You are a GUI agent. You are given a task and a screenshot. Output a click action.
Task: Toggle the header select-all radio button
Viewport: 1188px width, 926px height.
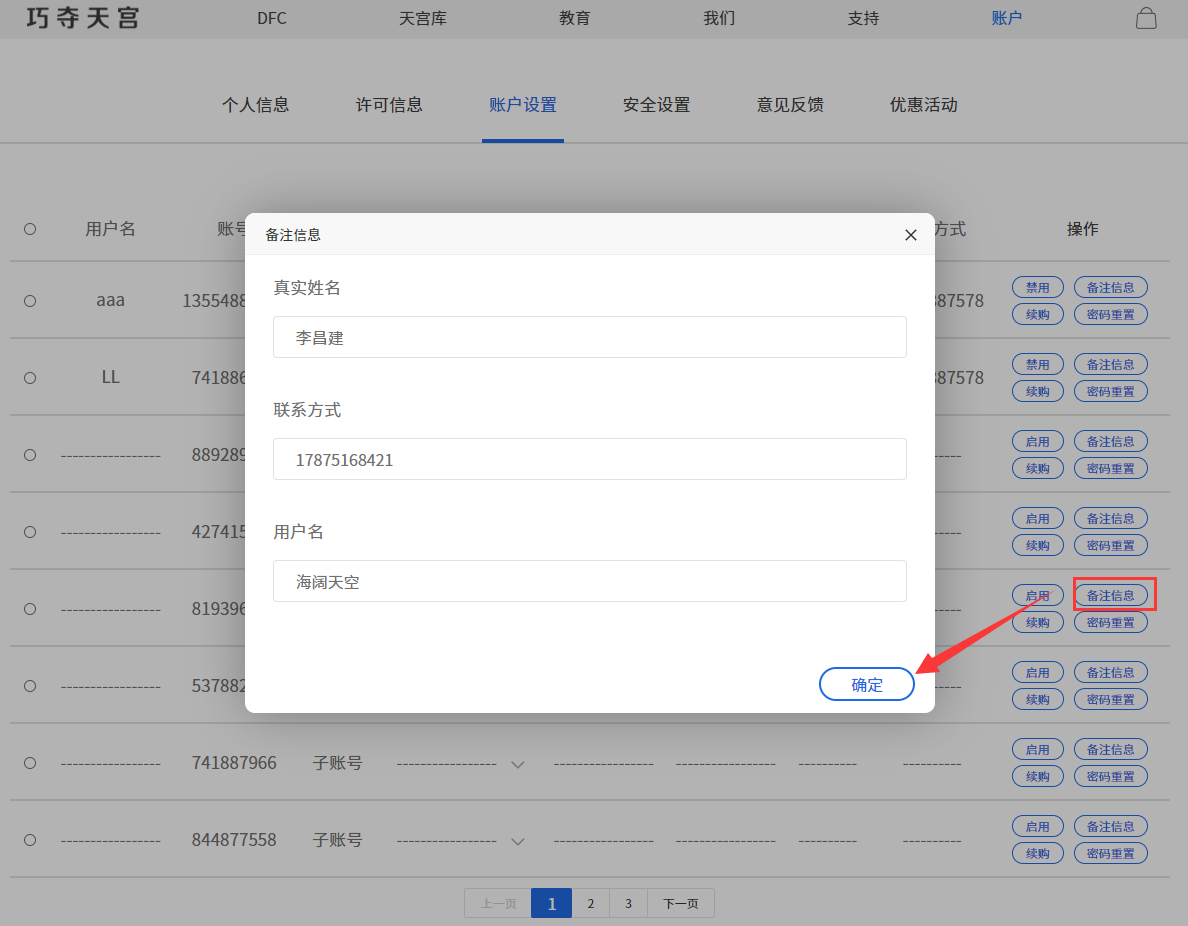tap(30, 229)
